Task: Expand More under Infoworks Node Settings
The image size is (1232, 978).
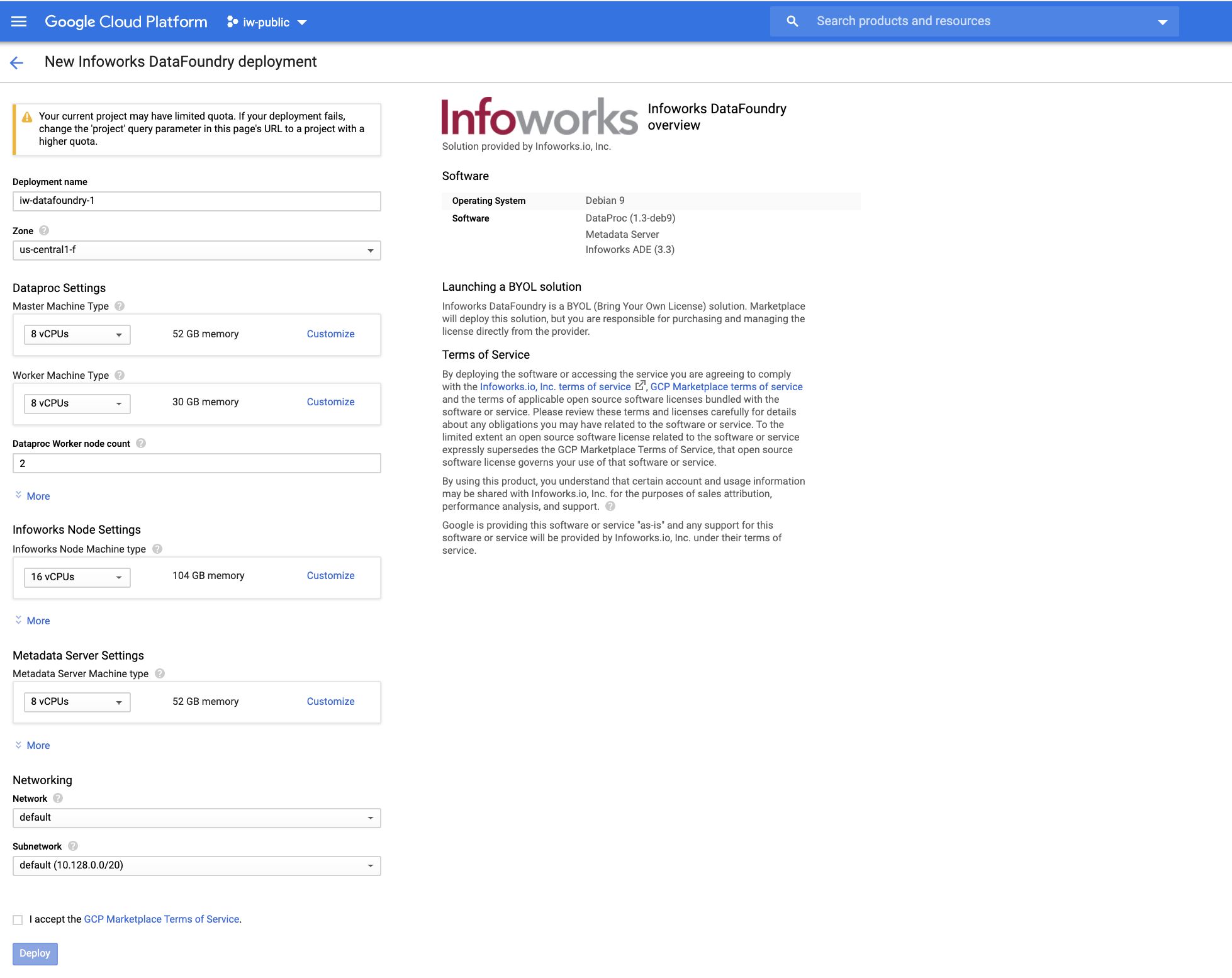Action: click(x=32, y=621)
